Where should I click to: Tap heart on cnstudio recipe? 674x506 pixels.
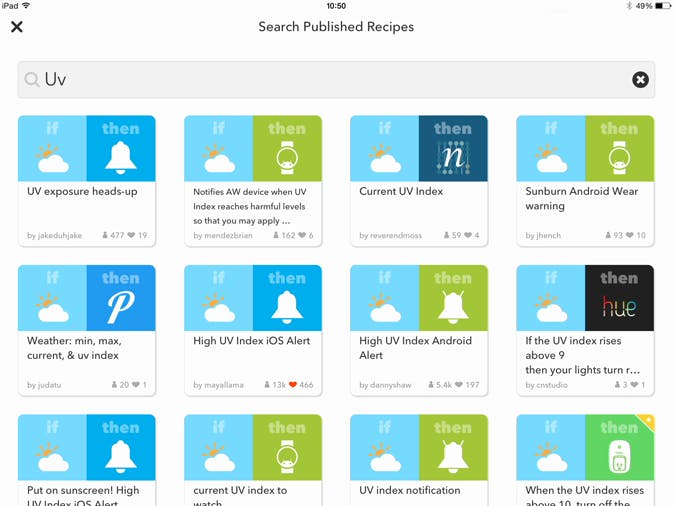[634, 384]
